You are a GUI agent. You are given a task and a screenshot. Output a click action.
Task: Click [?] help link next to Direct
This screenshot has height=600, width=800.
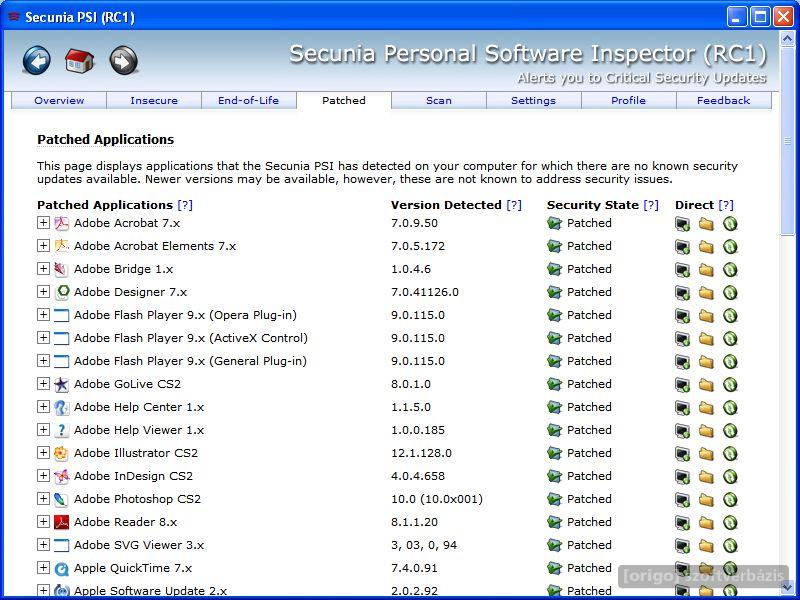726,205
